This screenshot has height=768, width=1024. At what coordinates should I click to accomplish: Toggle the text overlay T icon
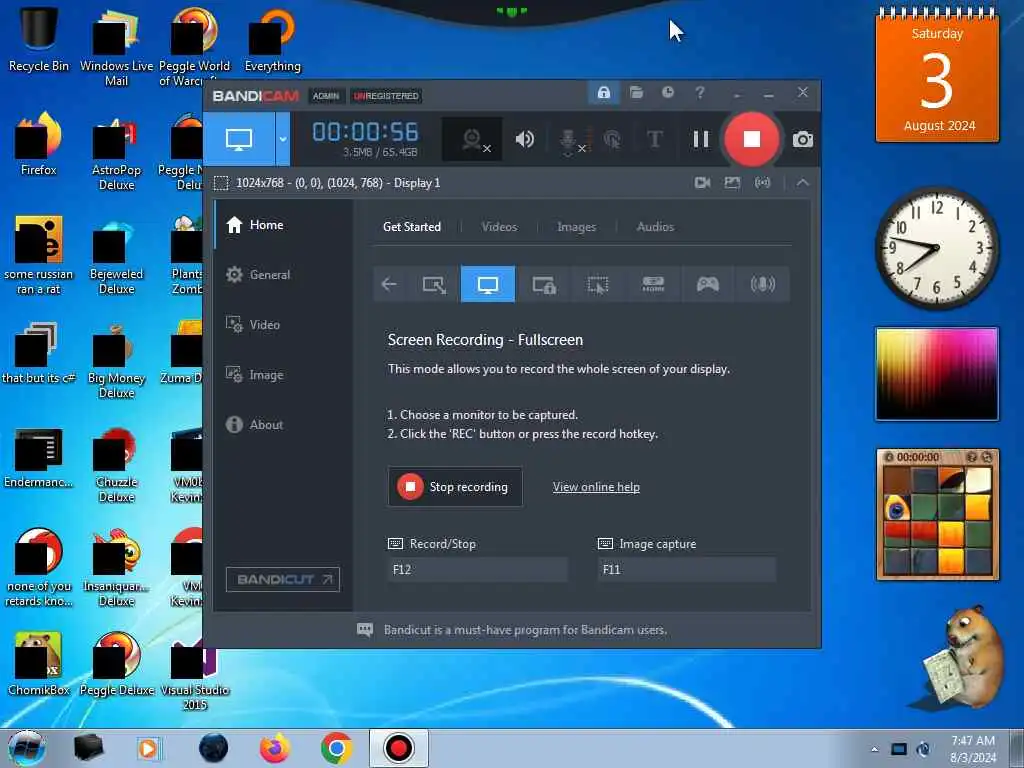point(654,139)
